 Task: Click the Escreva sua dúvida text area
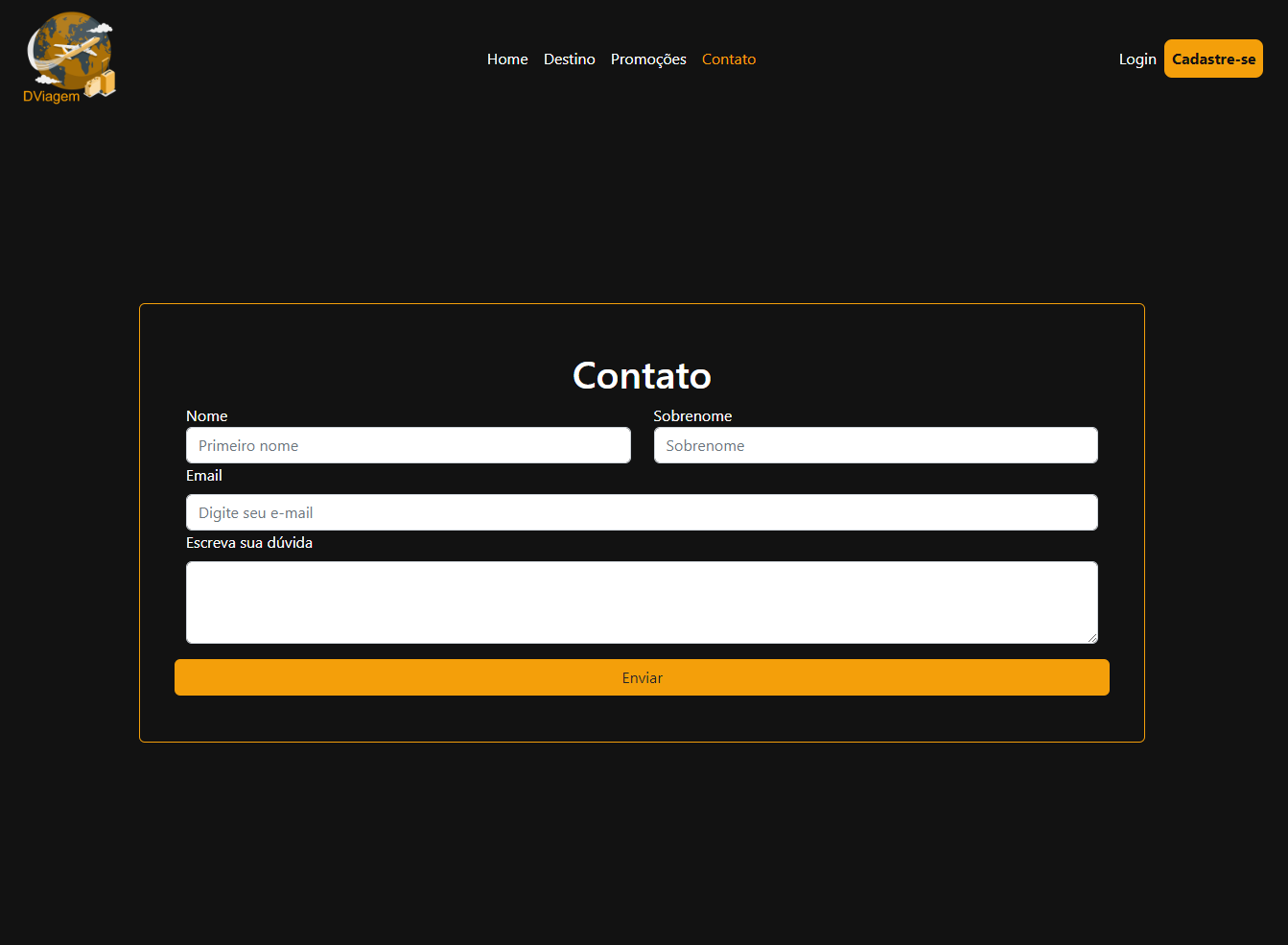[x=642, y=602]
